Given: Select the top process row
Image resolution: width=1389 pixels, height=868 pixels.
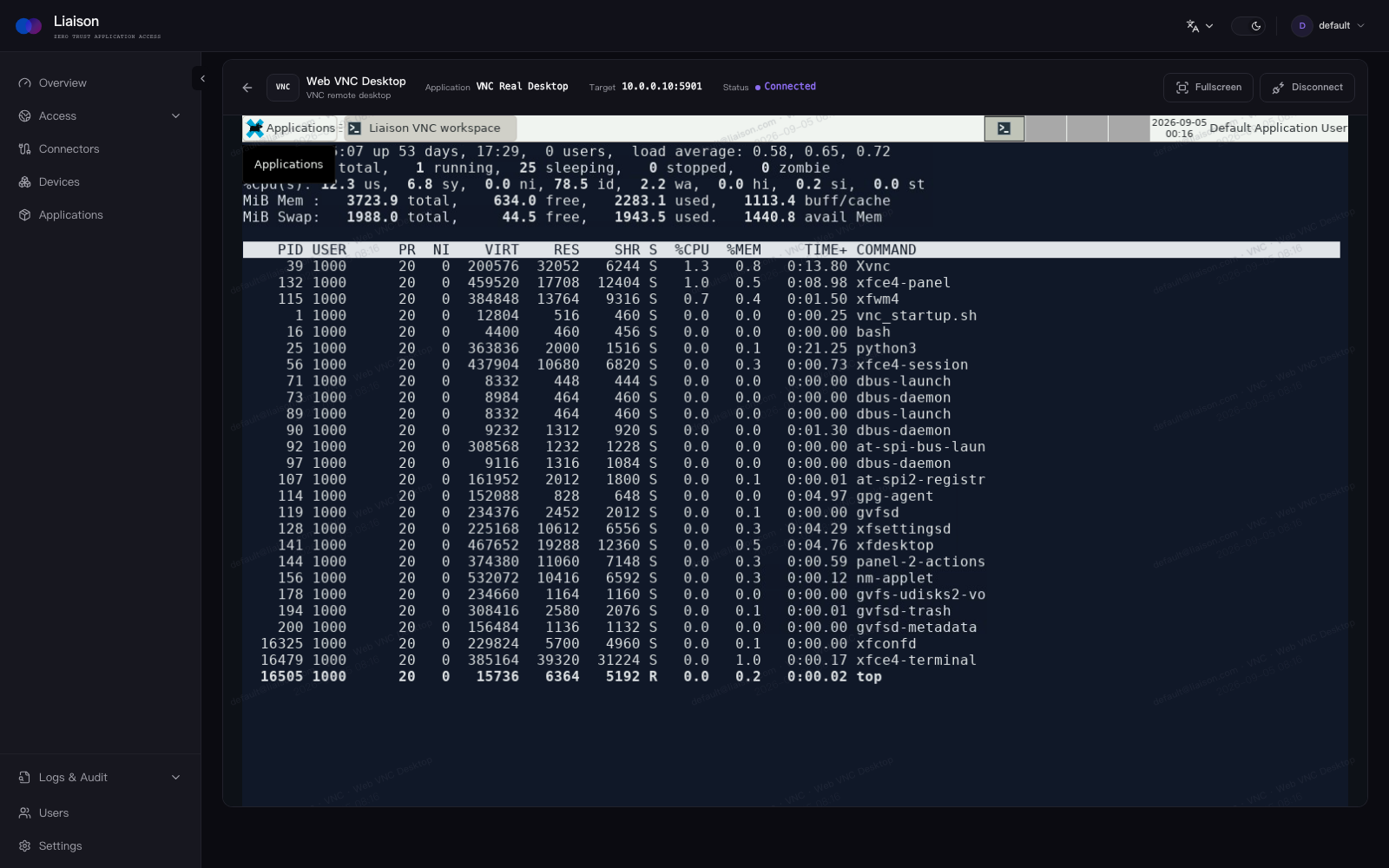Looking at the screenshot, I should [x=791, y=677].
